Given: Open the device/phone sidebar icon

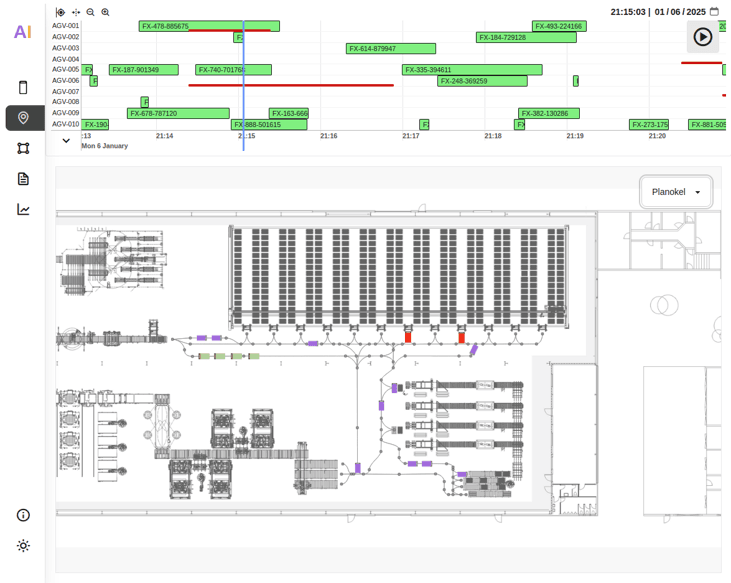Looking at the screenshot, I should pyautogui.click(x=23, y=88).
